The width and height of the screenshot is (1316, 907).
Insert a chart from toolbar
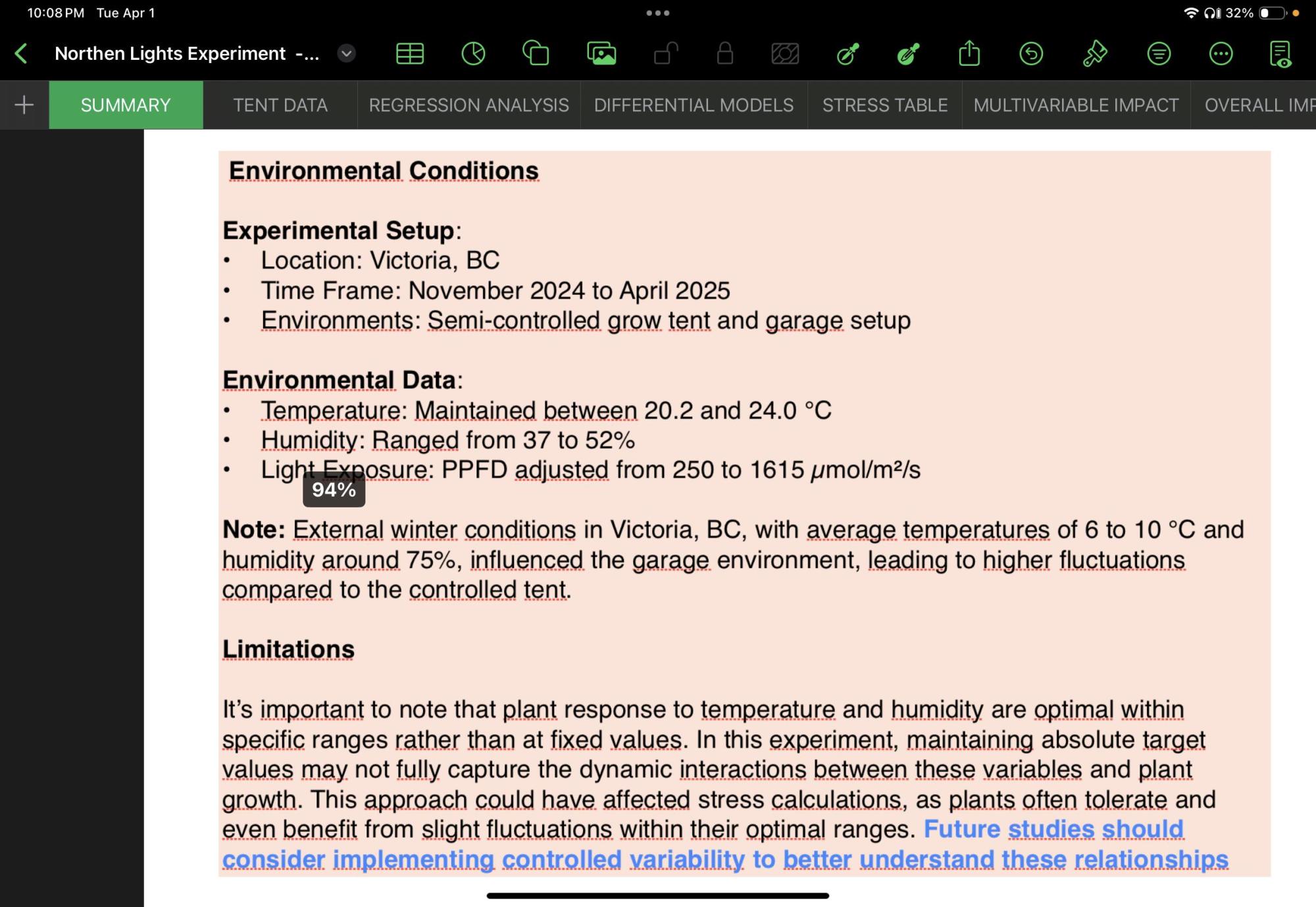coord(473,53)
